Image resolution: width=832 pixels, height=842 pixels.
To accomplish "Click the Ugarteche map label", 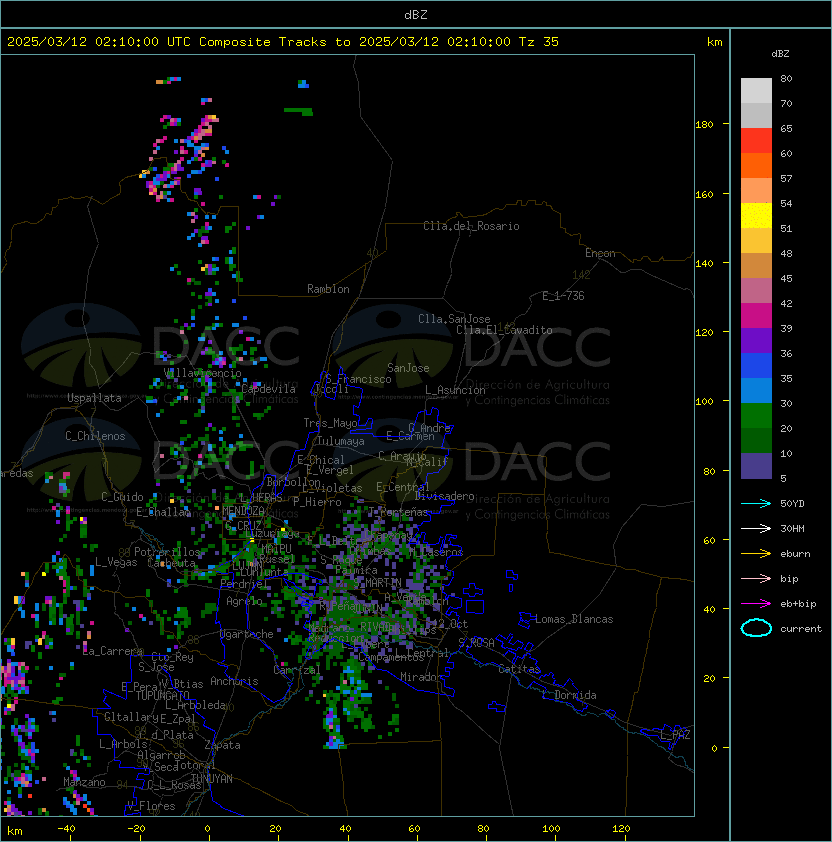I will (247, 634).
